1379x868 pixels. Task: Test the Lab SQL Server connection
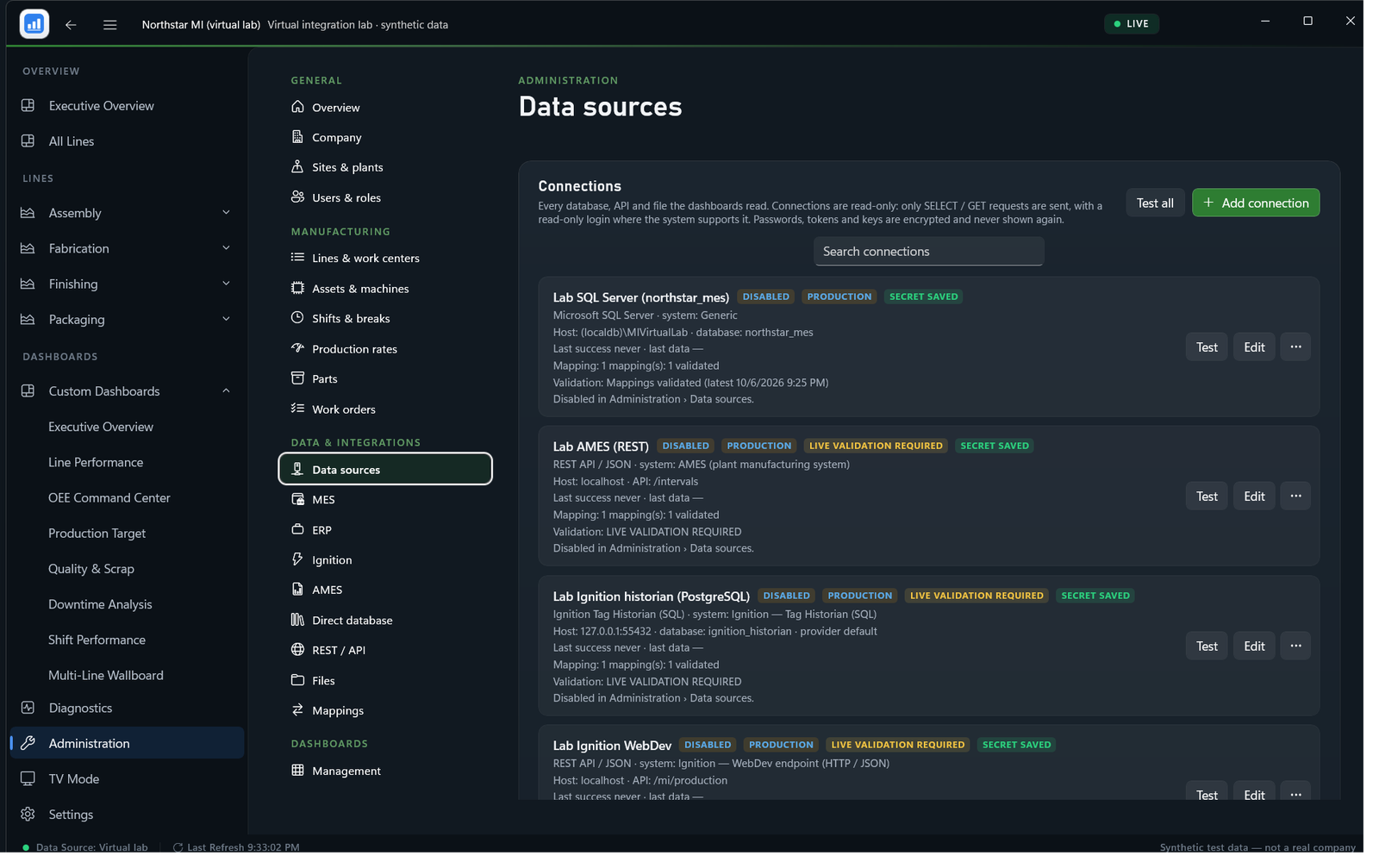point(1207,347)
